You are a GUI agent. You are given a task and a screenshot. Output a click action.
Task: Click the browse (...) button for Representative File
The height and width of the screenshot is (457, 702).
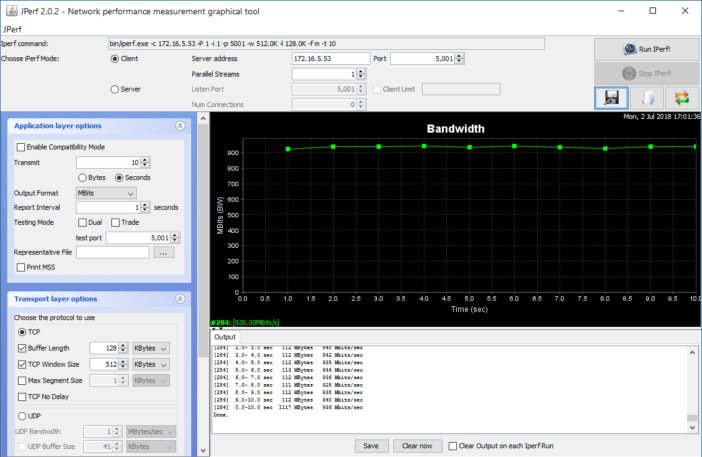click(163, 252)
